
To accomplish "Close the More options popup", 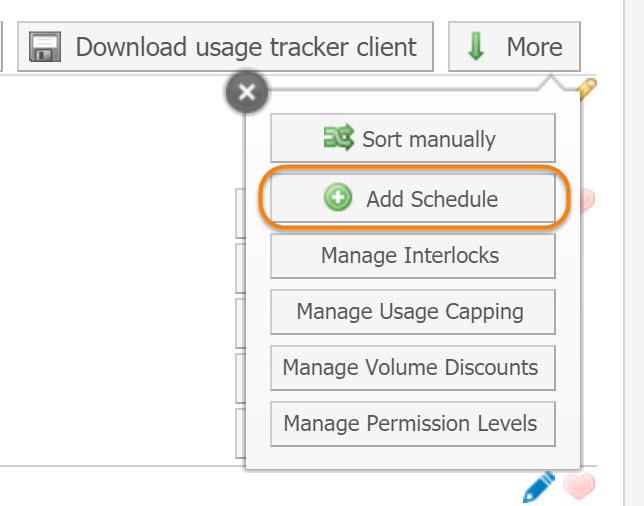I will coord(247,94).
